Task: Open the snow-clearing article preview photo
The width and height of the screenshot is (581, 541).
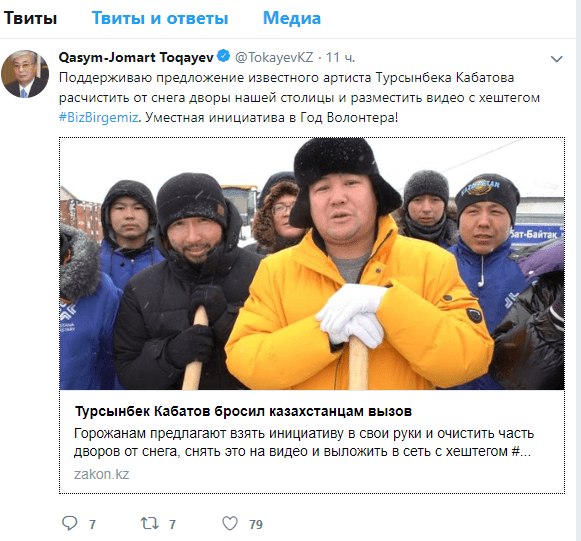Action: (x=312, y=263)
